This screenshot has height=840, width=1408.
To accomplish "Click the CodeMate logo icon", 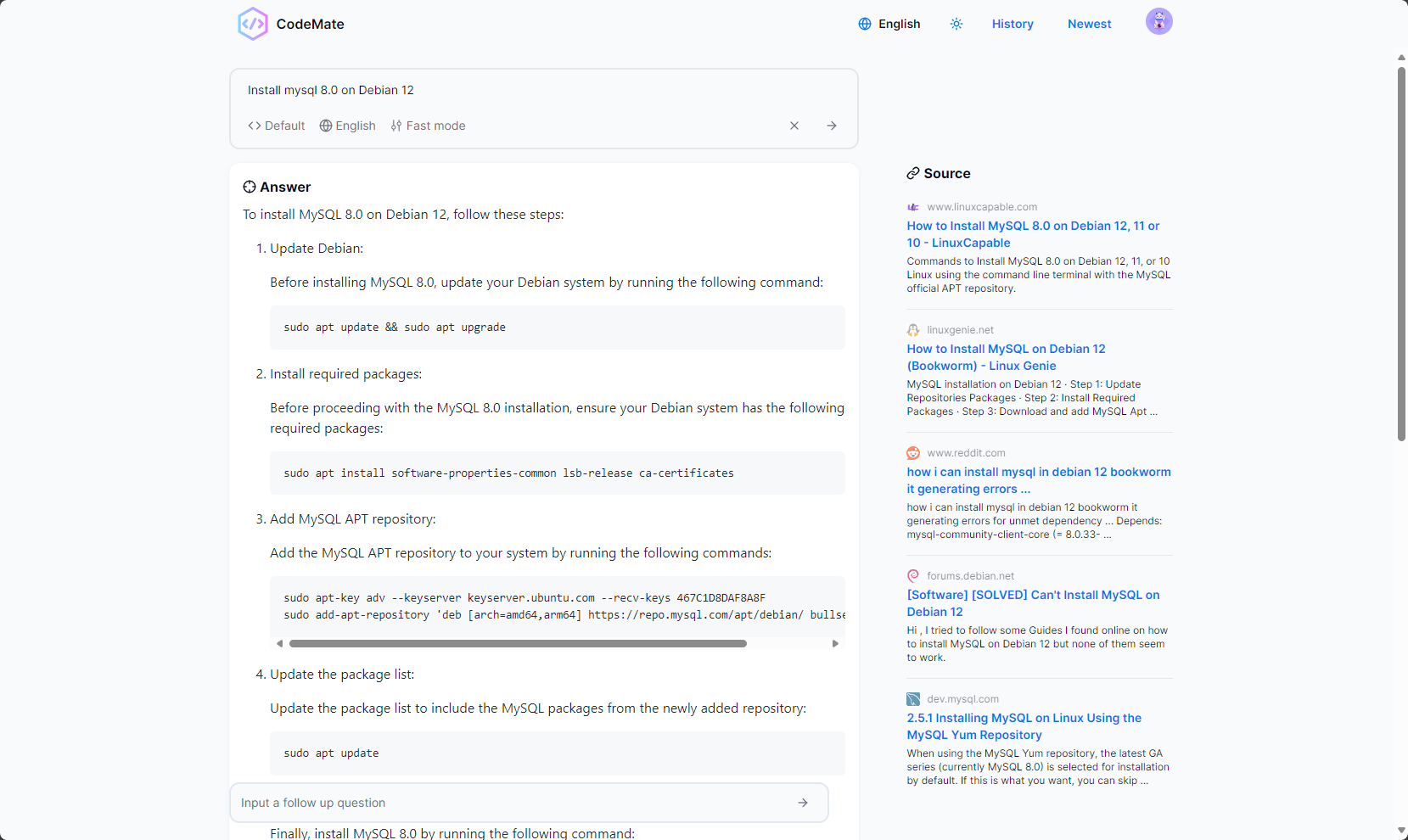I will tap(253, 24).
